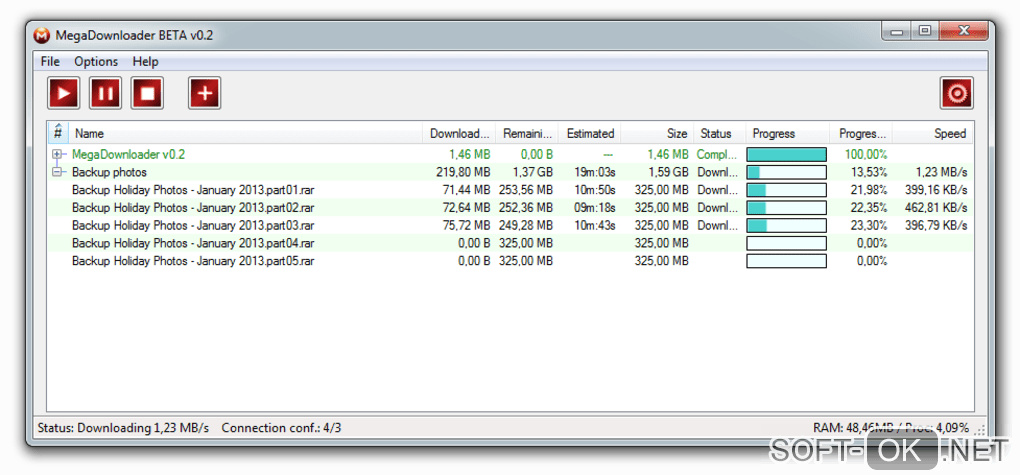Select the part02.rar file row
The image size is (1020, 475).
pyautogui.click(x=511, y=208)
